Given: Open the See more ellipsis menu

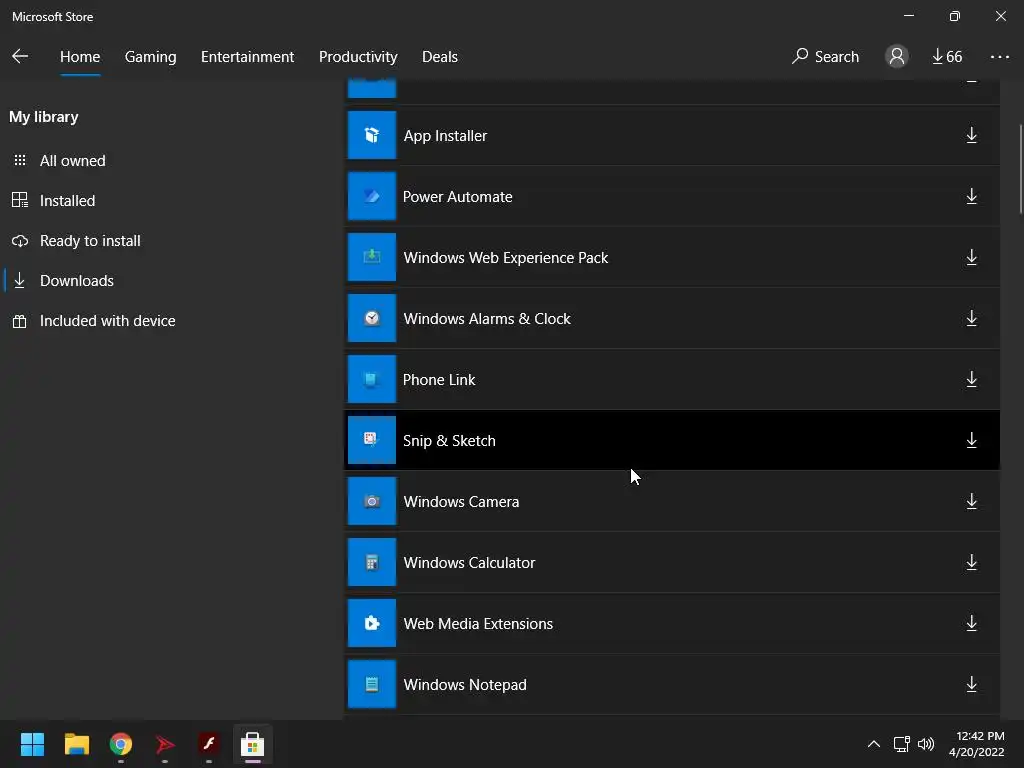Looking at the screenshot, I should click(999, 57).
